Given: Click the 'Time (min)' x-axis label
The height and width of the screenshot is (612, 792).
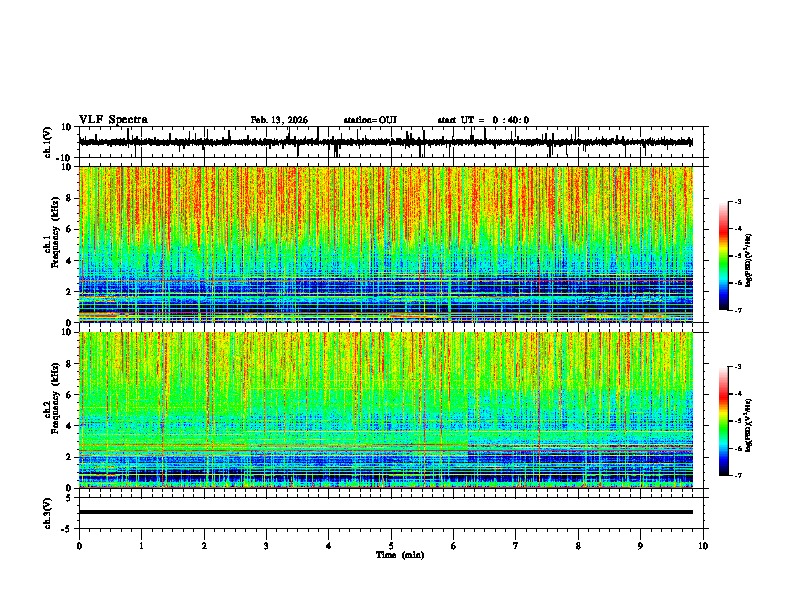Looking at the screenshot, I should 400,555.
